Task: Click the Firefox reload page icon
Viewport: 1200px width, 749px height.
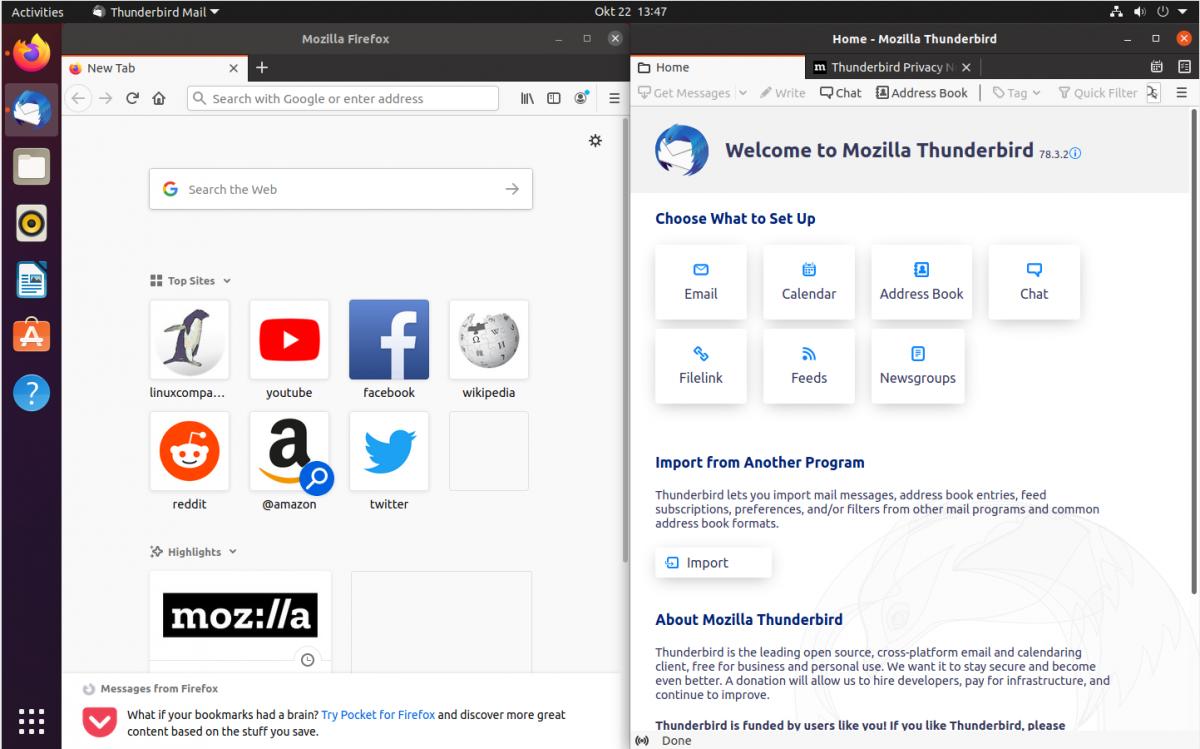Action: [132, 98]
